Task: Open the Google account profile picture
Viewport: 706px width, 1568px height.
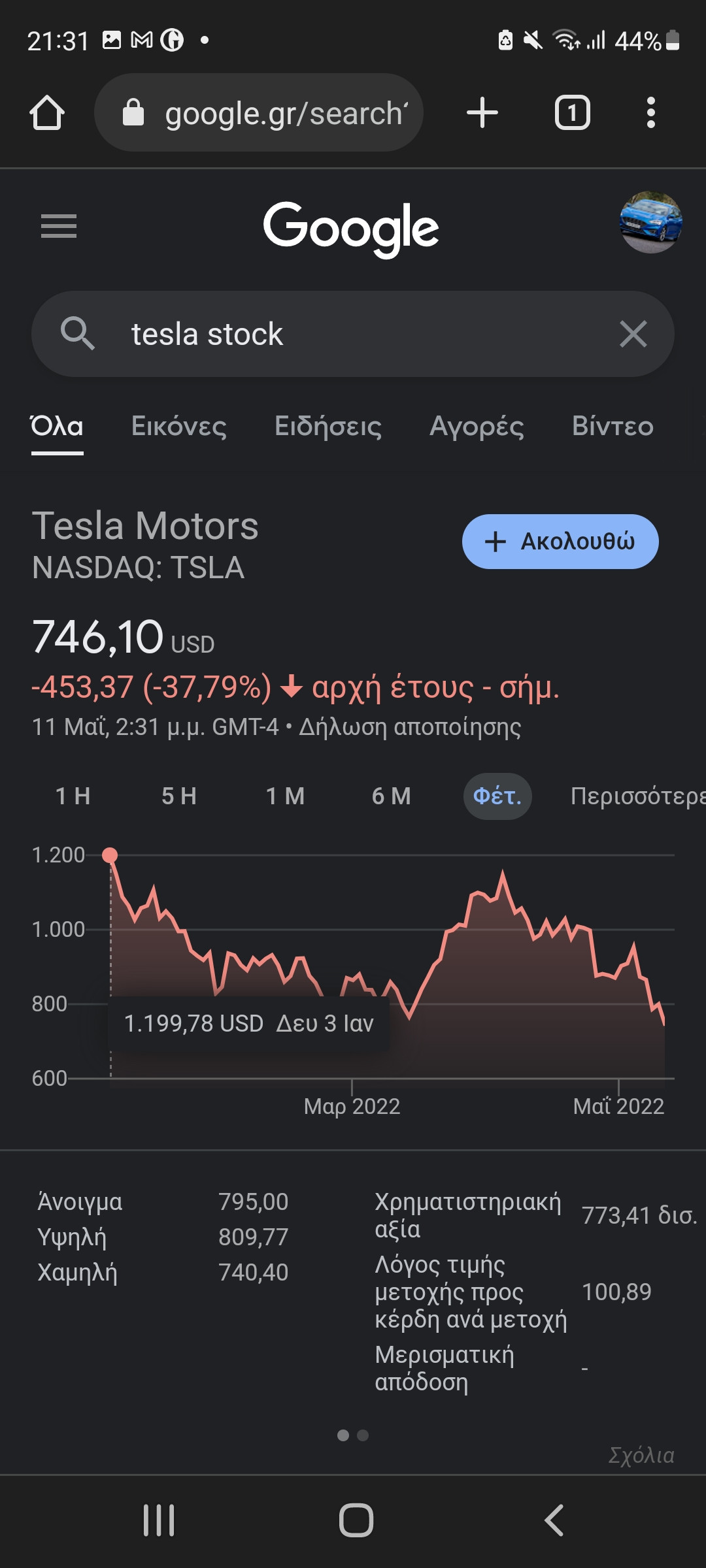Action: point(650,222)
